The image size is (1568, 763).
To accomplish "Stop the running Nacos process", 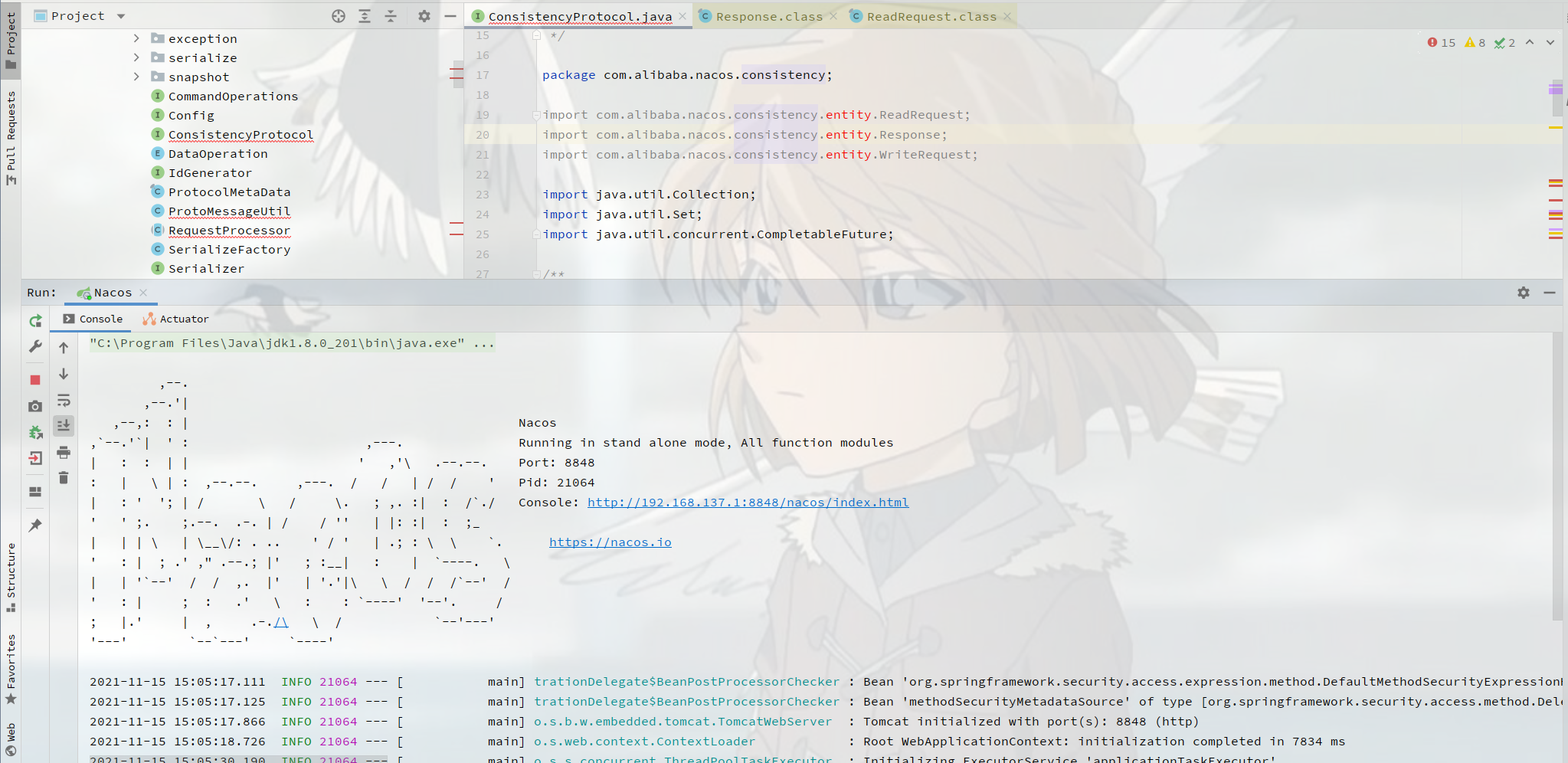I will [x=35, y=380].
